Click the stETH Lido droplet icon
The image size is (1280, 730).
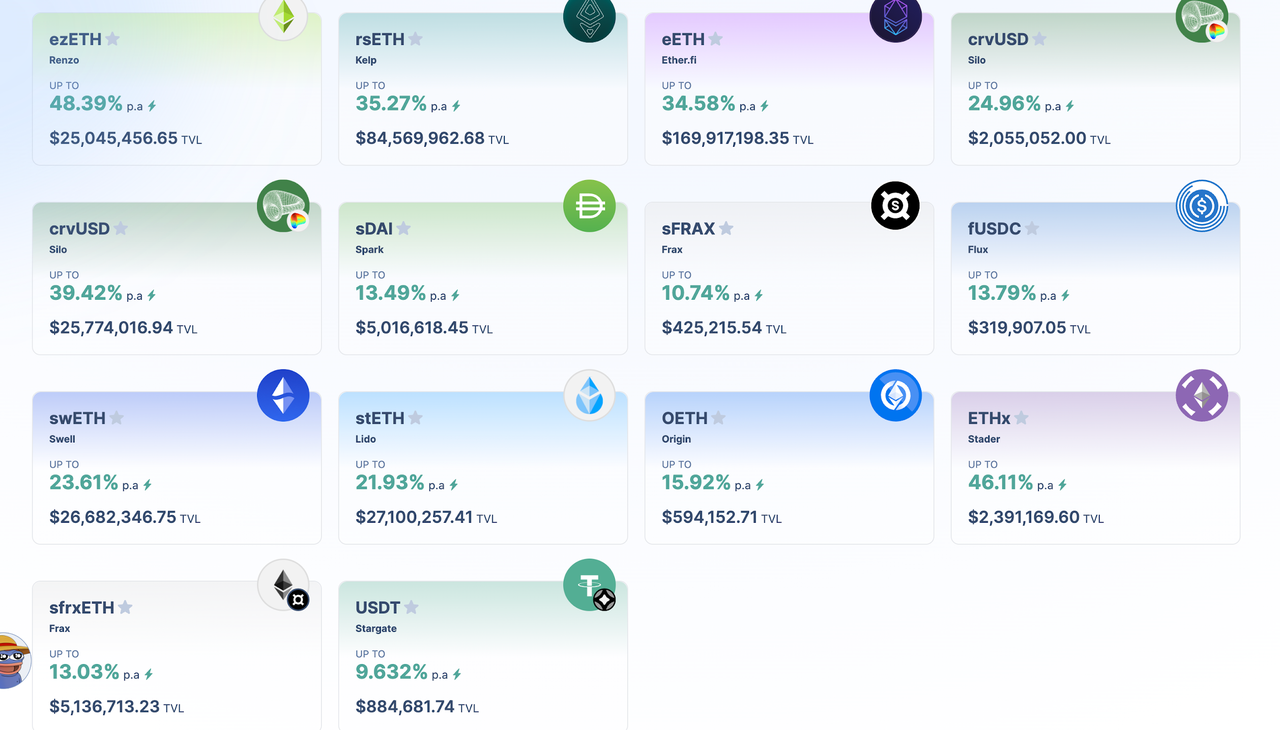tap(590, 395)
